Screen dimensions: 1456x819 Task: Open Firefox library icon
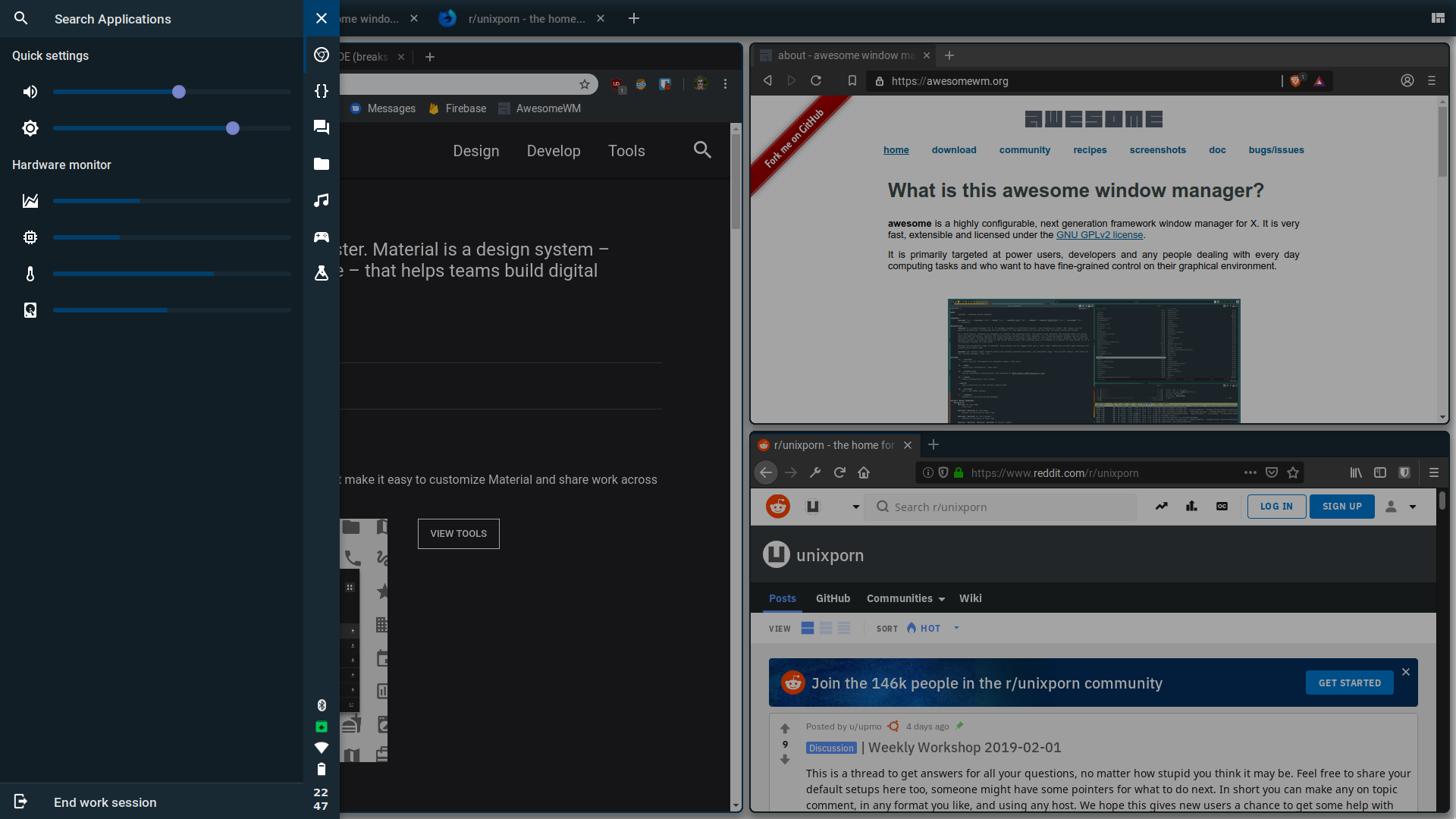[x=1356, y=472]
